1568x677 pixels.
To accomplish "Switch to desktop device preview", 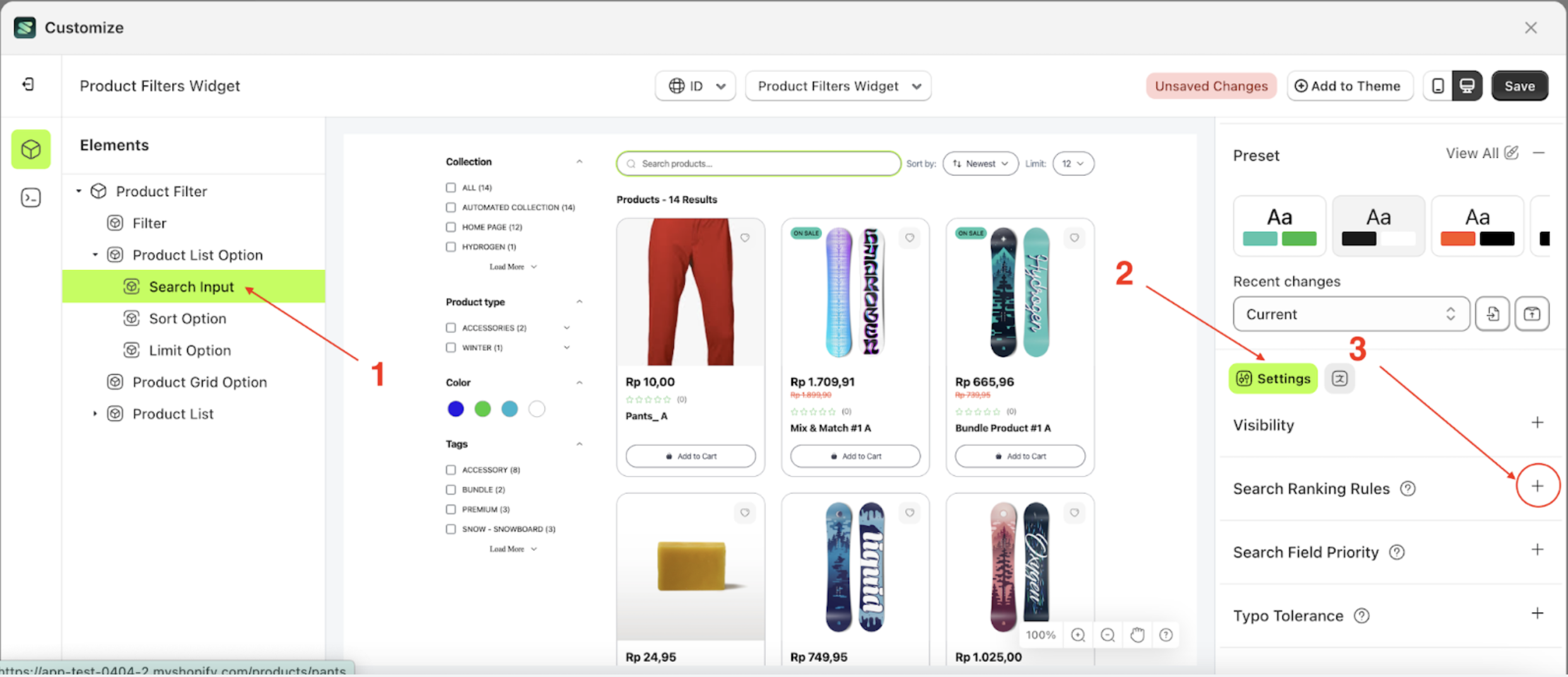I will pyautogui.click(x=1467, y=86).
